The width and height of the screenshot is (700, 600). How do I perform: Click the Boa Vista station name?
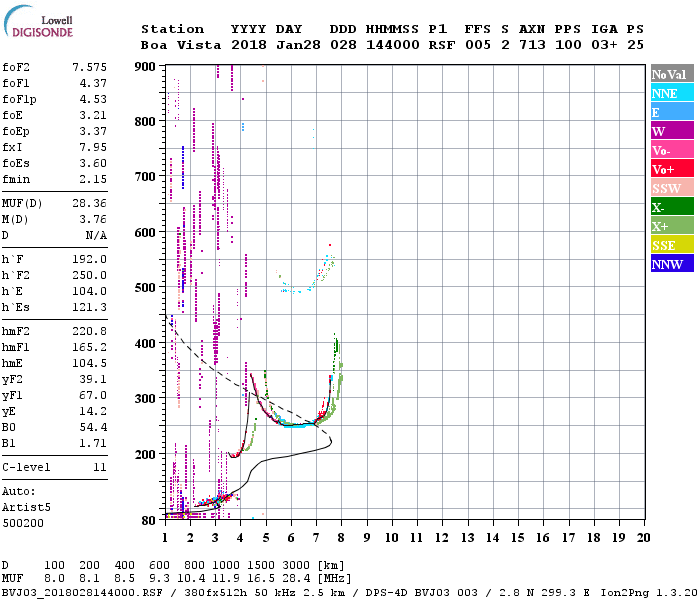pyautogui.click(x=181, y=45)
